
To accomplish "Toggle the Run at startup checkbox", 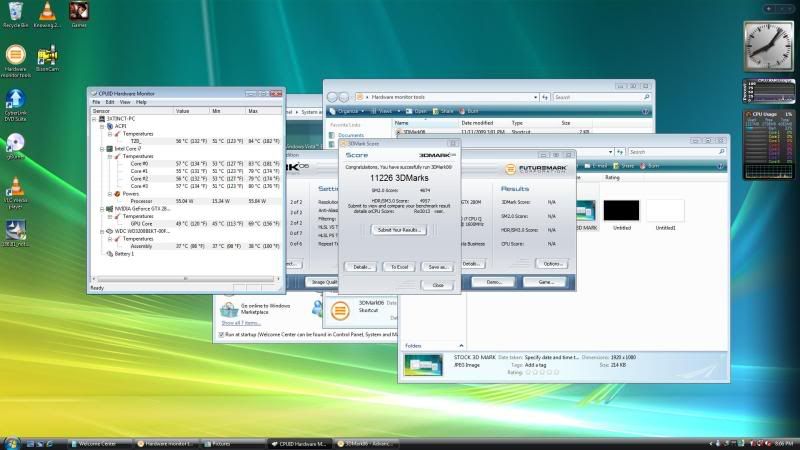I will (x=221, y=335).
